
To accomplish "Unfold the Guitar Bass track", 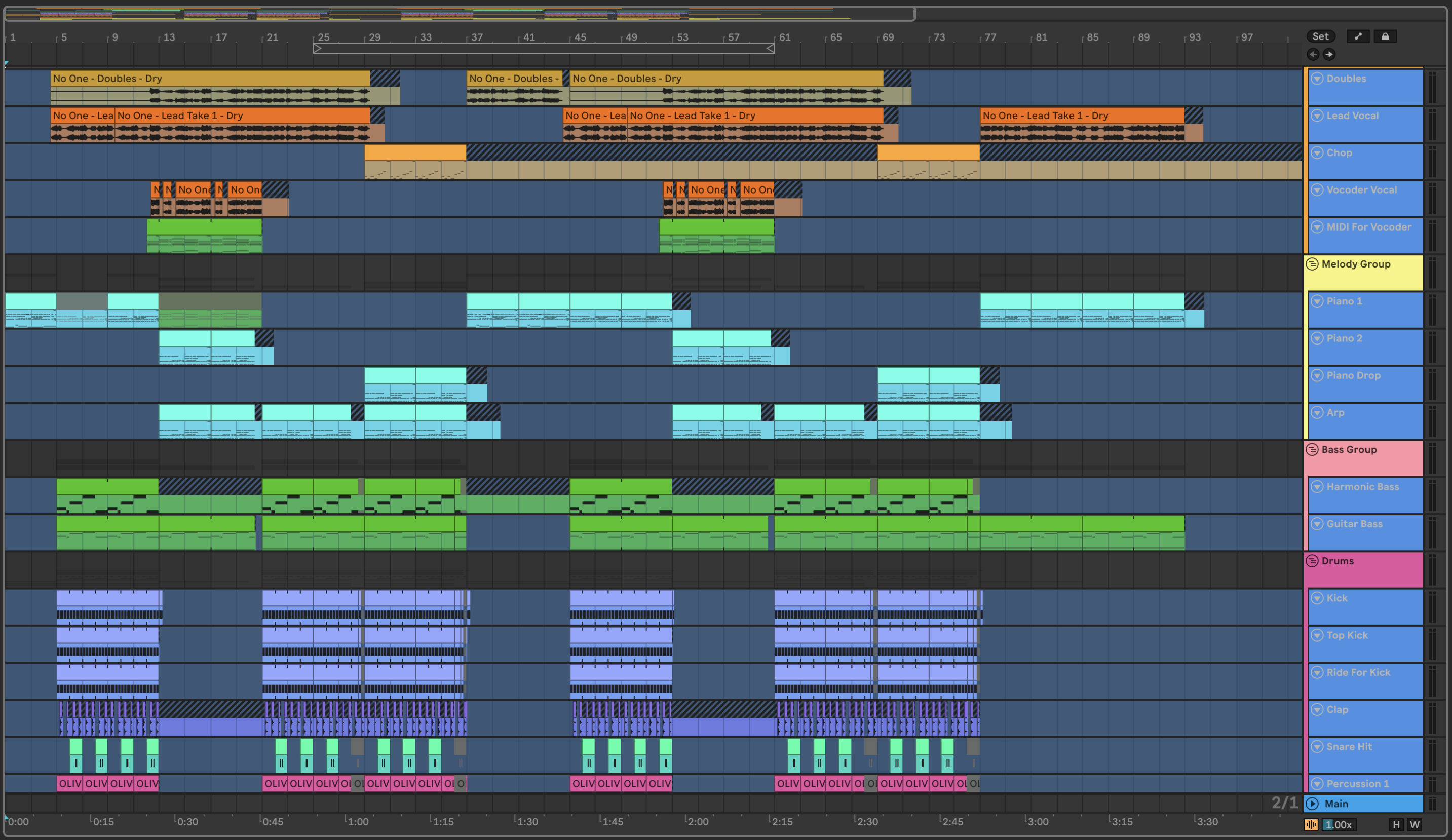I will (1317, 524).
